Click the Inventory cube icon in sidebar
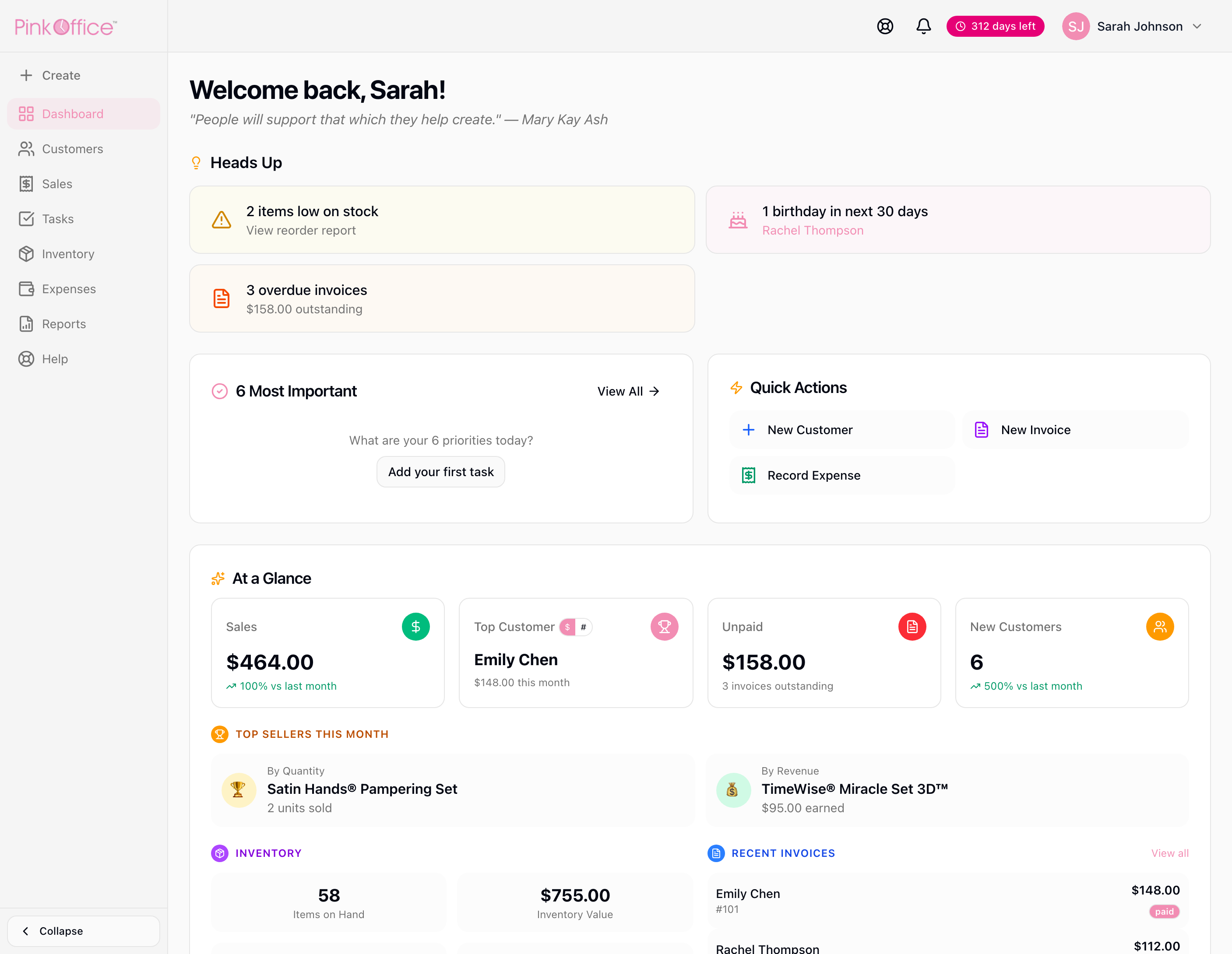The height and width of the screenshot is (954, 1232). [26, 254]
